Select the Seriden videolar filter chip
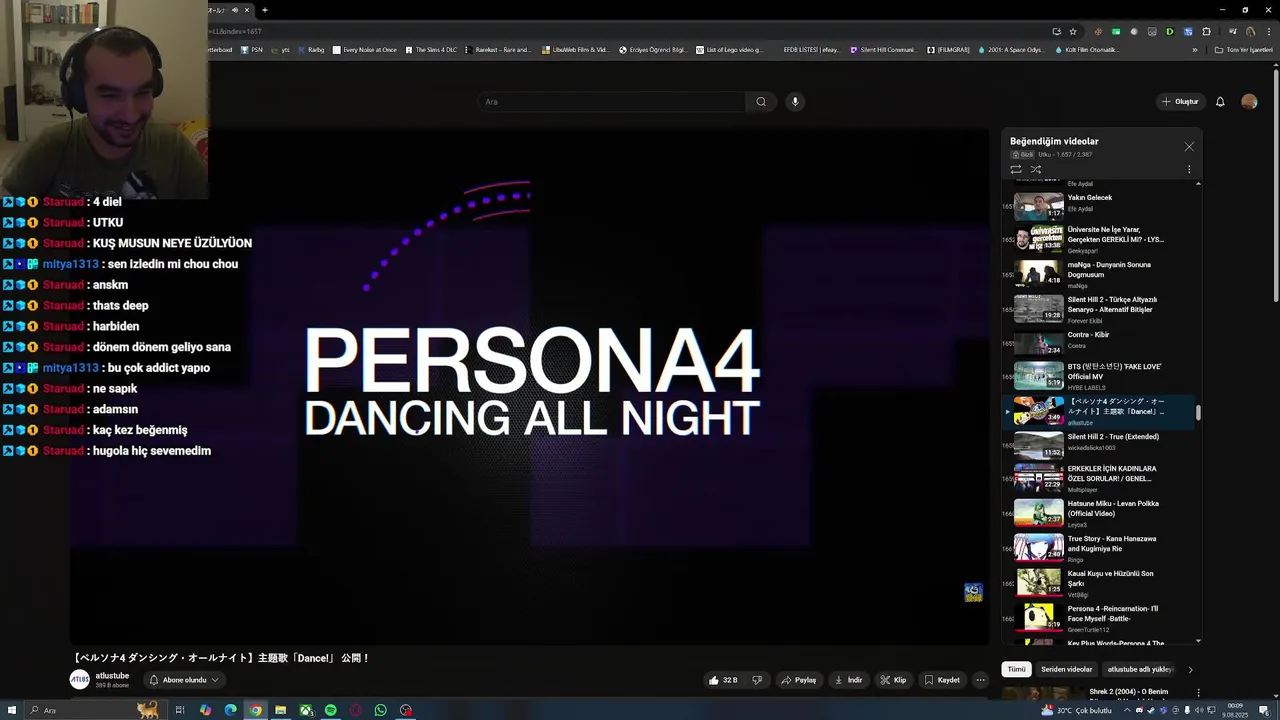 point(1066,669)
